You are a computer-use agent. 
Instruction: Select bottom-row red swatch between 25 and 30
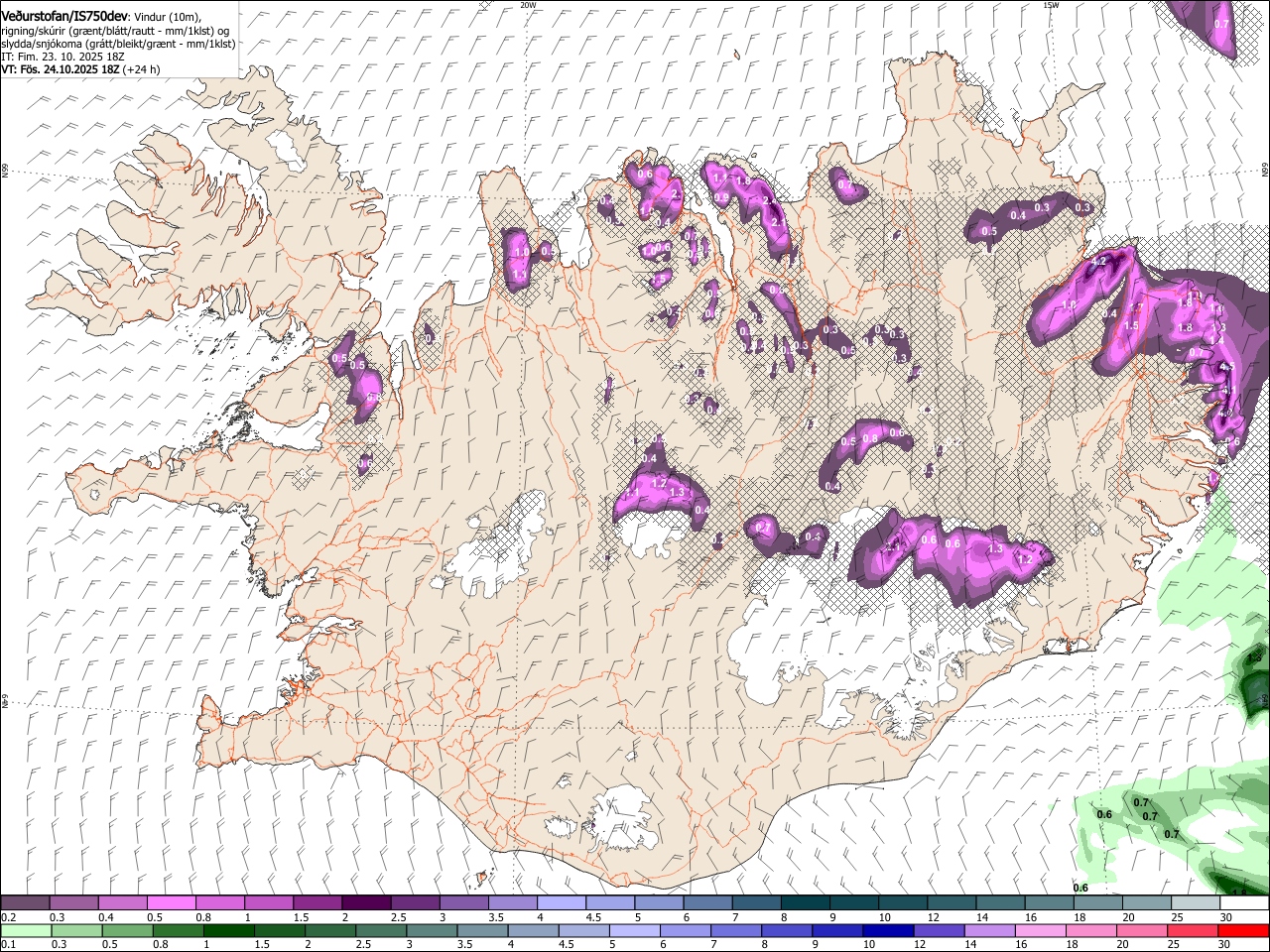1193,930
